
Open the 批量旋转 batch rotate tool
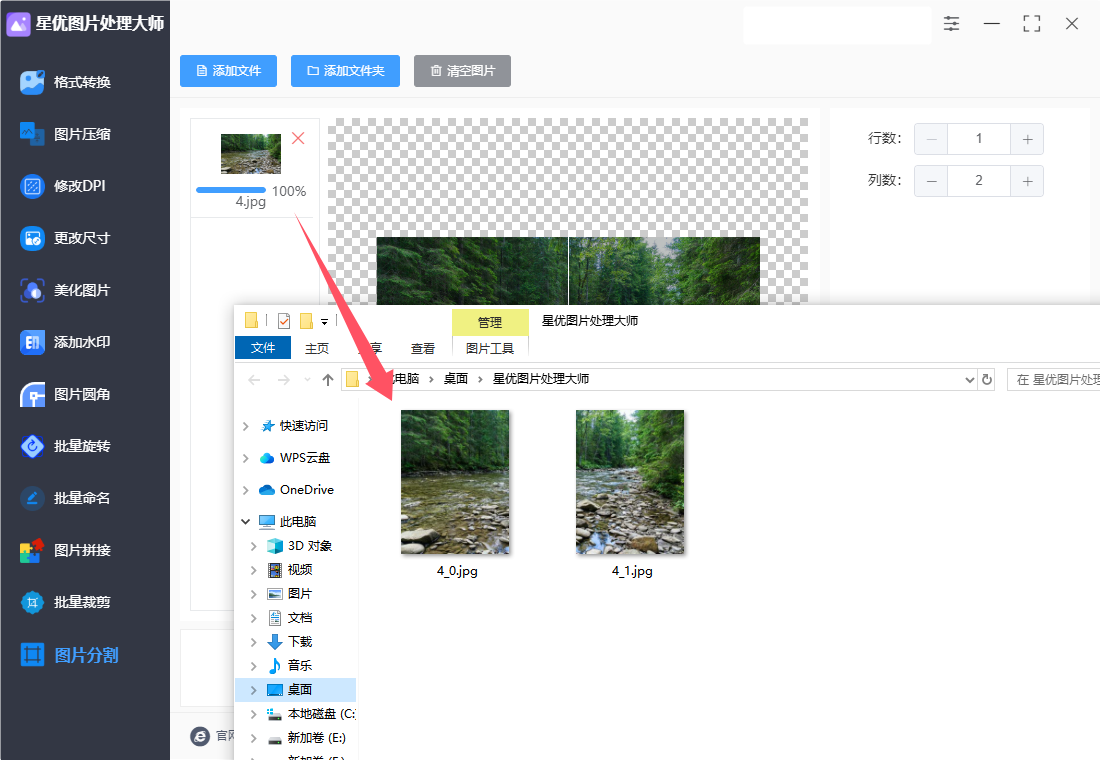pos(65,446)
